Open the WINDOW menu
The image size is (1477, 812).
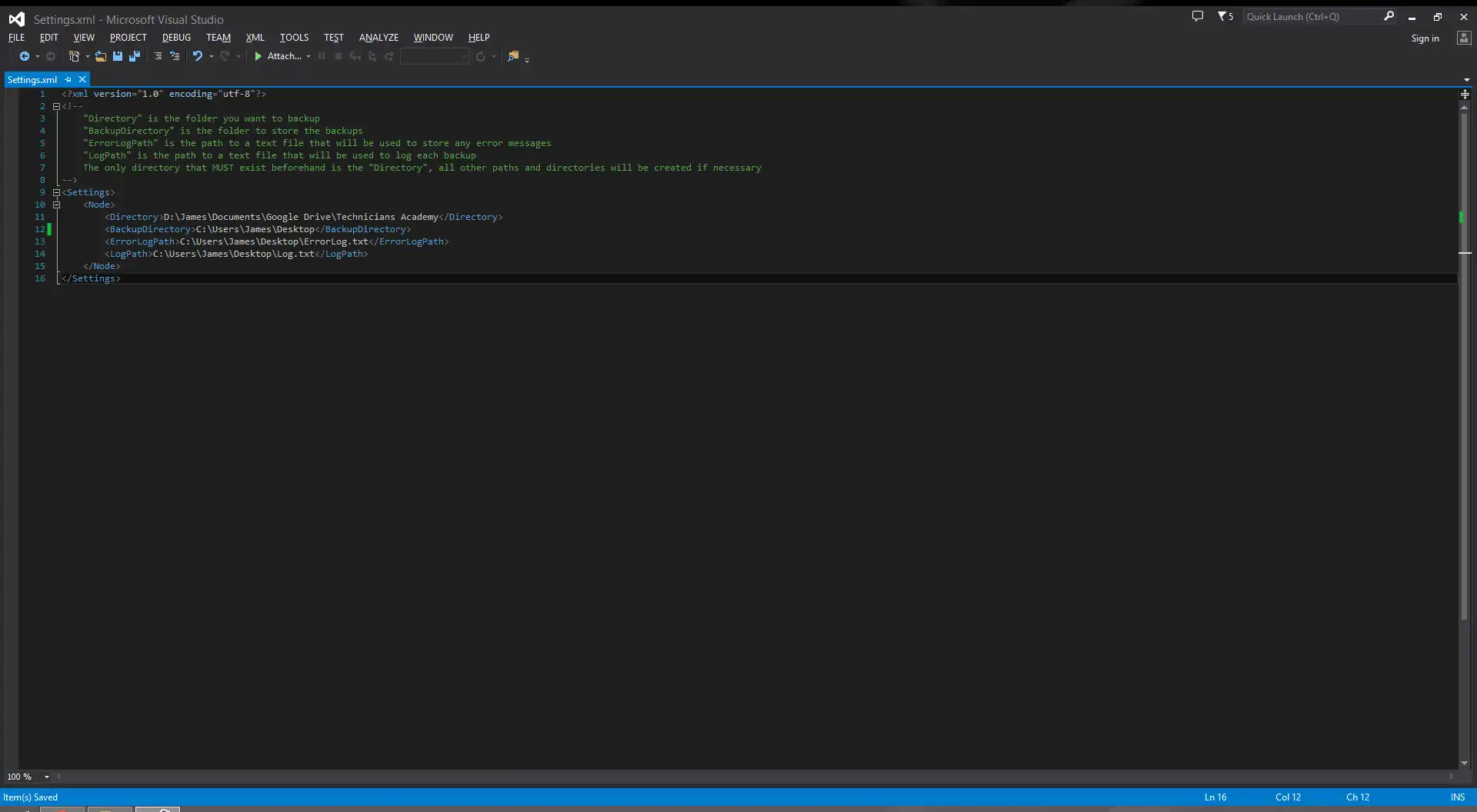(433, 37)
